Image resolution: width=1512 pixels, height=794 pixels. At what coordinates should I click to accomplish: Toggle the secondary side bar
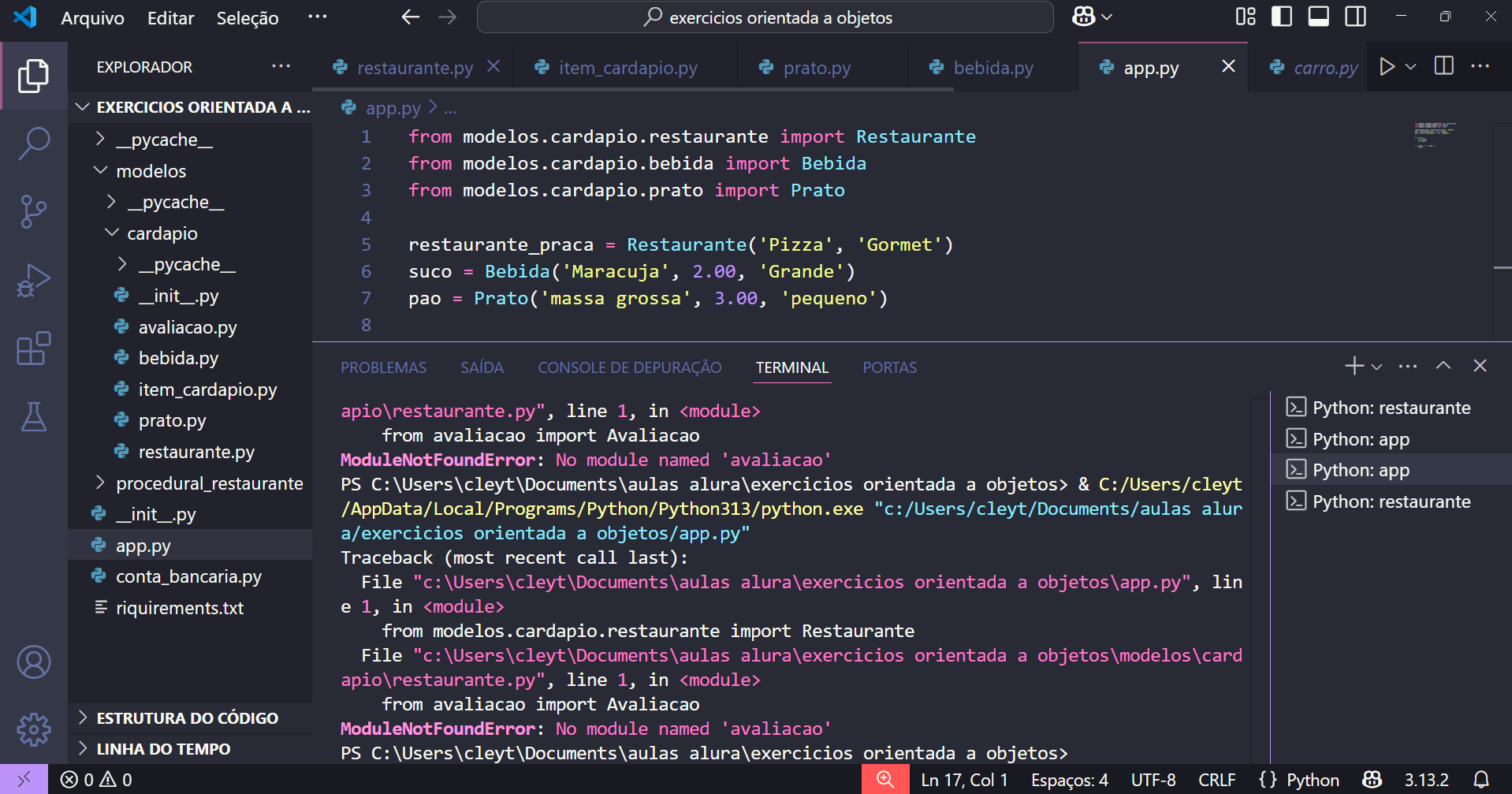[x=1356, y=17]
